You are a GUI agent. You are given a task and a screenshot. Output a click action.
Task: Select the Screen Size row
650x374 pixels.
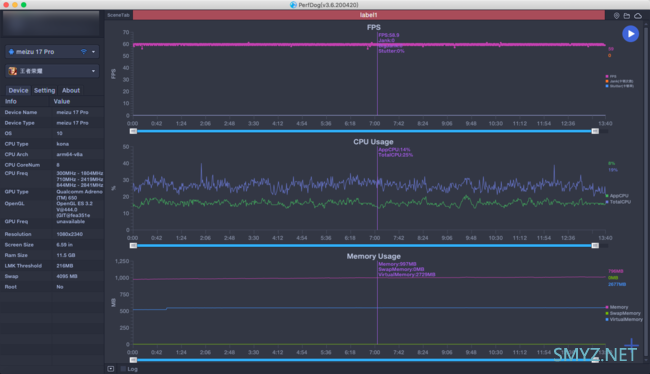(x=52, y=245)
